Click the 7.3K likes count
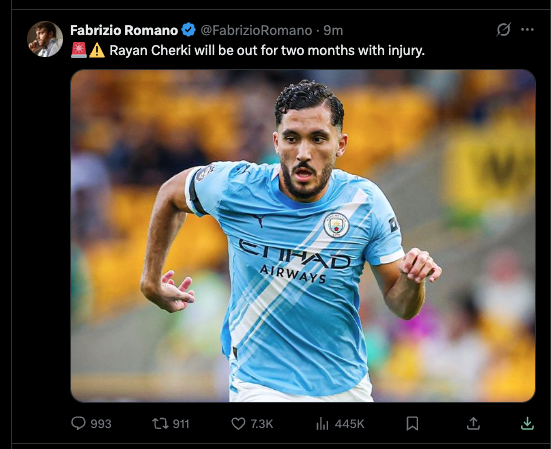 [261, 424]
